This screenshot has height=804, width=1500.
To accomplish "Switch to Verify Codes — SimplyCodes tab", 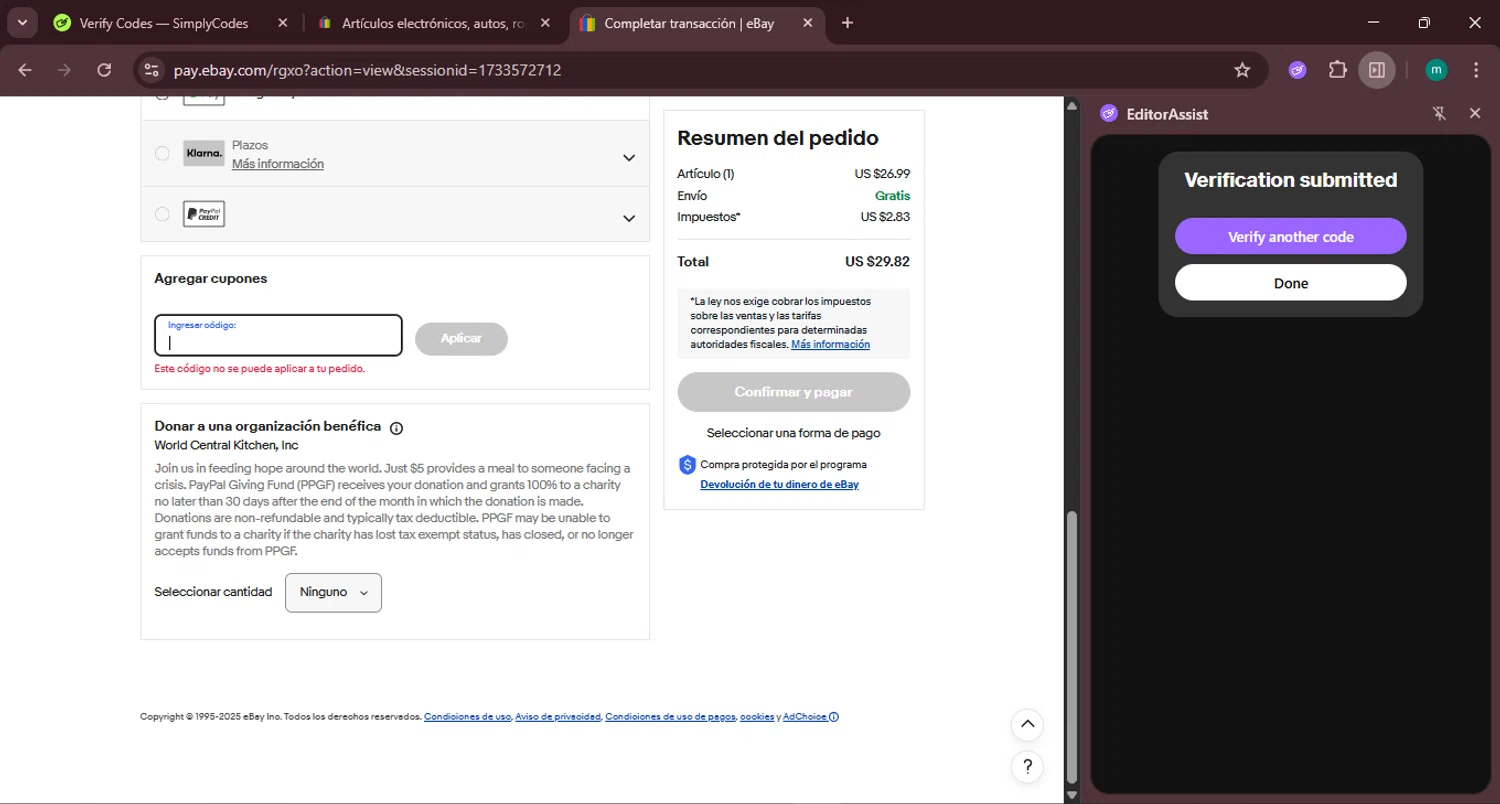I will [x=172, y=23].
